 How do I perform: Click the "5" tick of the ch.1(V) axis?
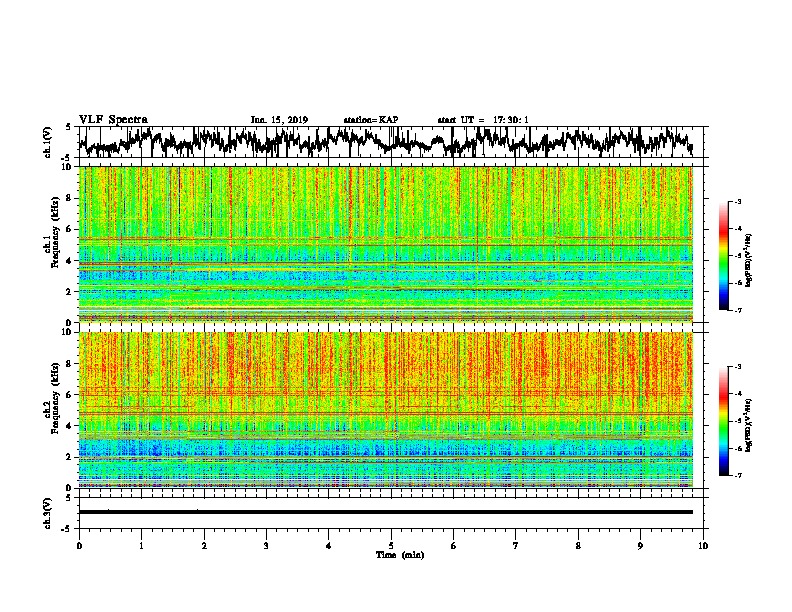69,127
